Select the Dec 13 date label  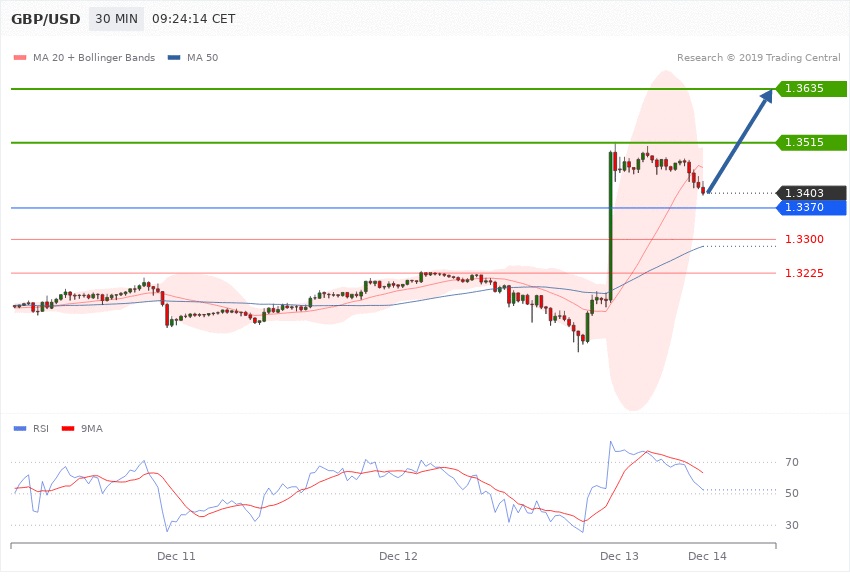pyautogui.click(x=619, y=555)
